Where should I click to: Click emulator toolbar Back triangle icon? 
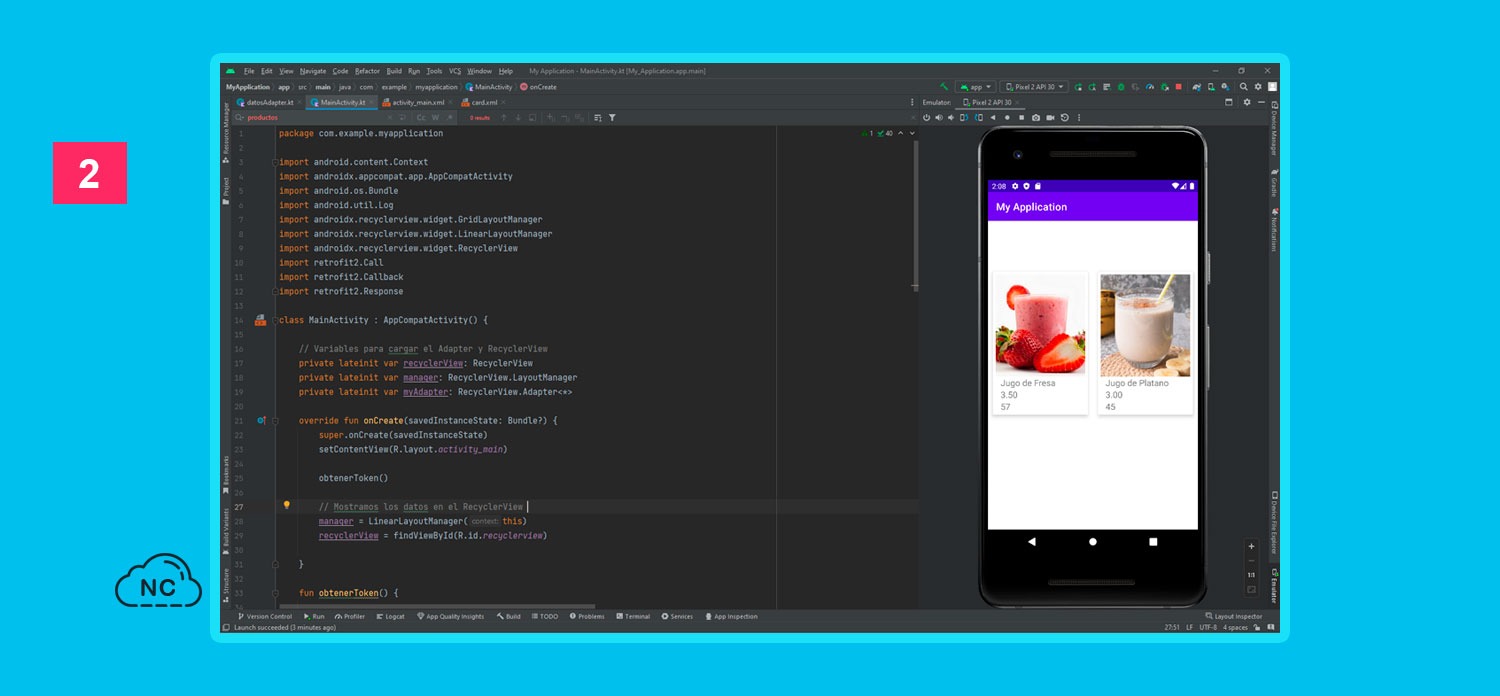coord(993,118)
